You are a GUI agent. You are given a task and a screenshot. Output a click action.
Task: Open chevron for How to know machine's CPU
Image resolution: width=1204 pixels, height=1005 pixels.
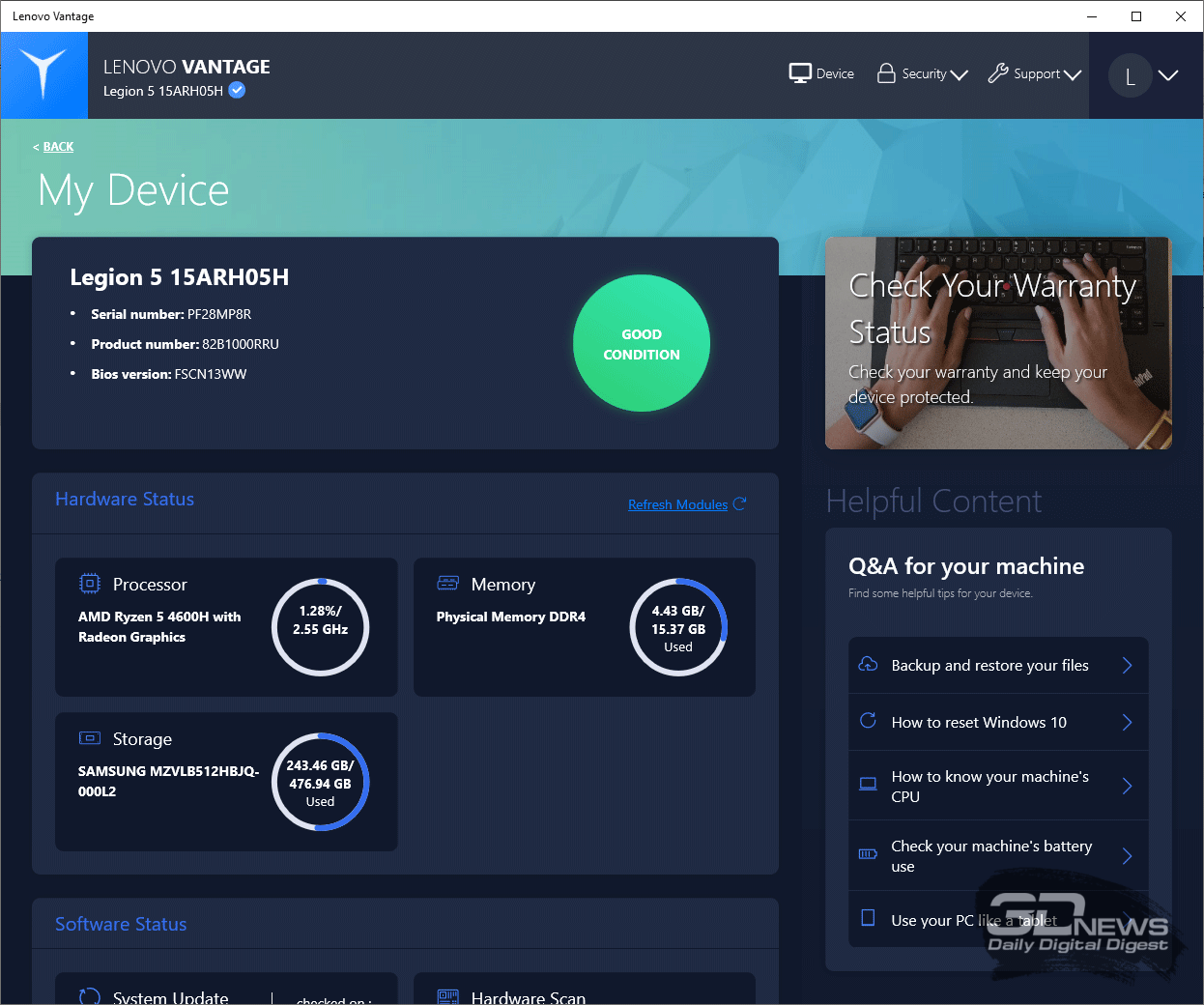[1127, 786]
